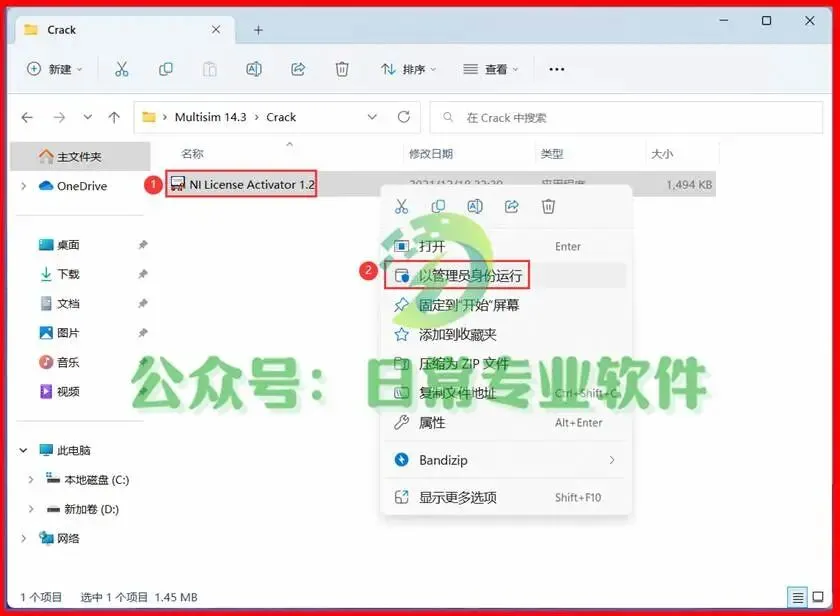Expand the 新加卷 (D:) node
The height and width of the screenshot is (616, 840).
31,509
